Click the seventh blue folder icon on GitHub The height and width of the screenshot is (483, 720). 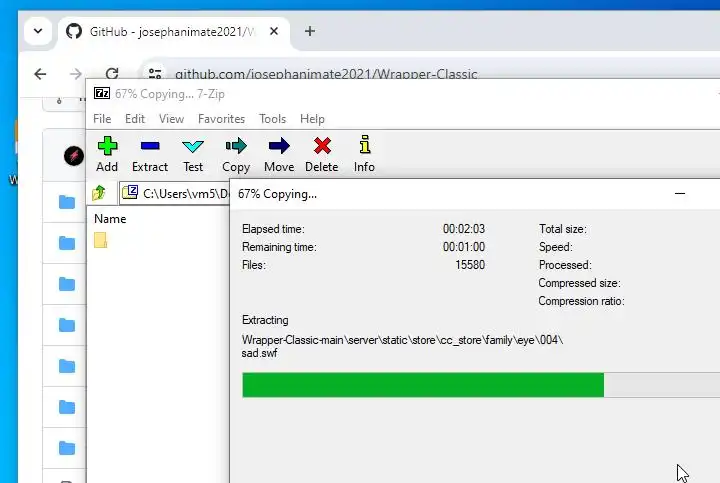(67, 448)
